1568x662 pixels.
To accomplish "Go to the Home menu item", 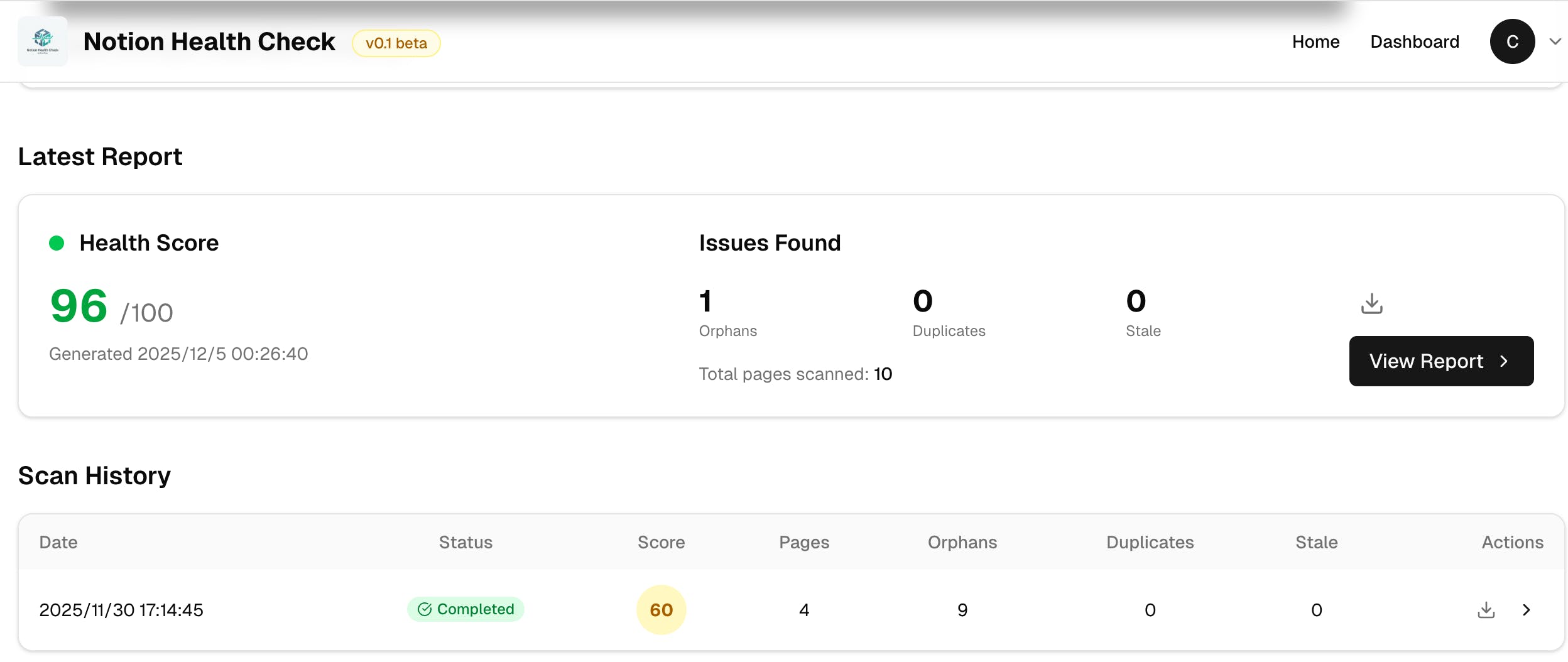I will pos(1315,41).
